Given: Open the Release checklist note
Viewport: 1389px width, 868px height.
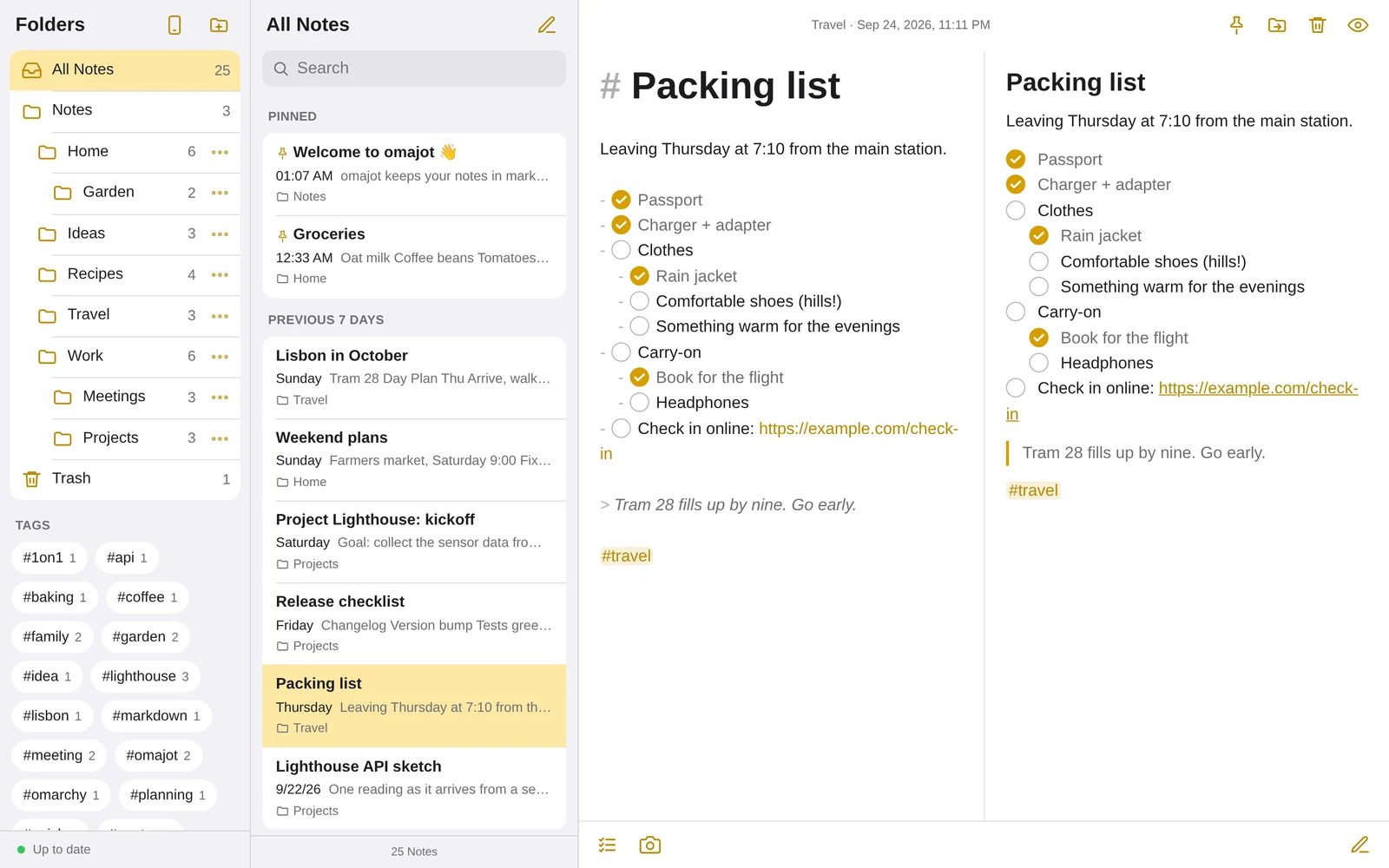Looking at the screenshot, I should [x=414, y=623].
